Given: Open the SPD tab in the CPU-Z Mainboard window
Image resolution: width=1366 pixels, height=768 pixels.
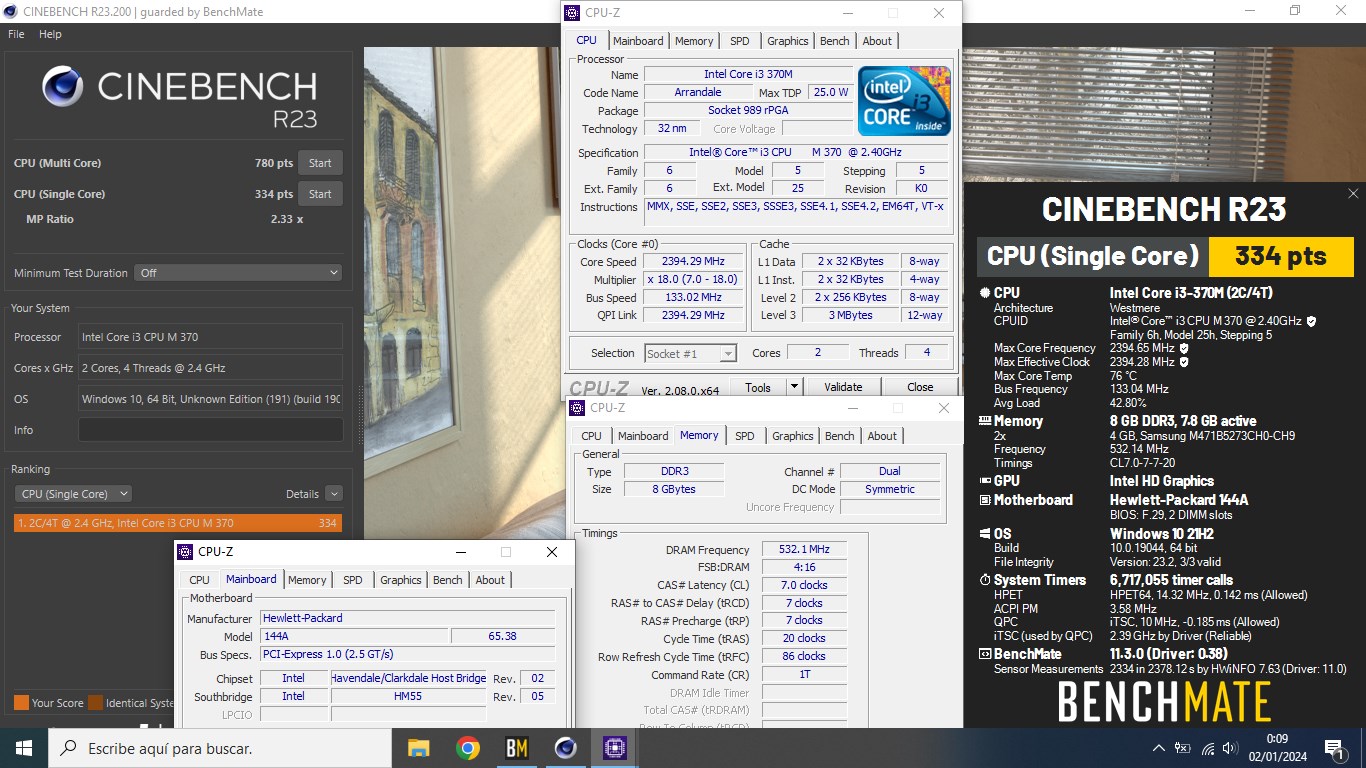Looking at the screenshot, I should [353, 580].
